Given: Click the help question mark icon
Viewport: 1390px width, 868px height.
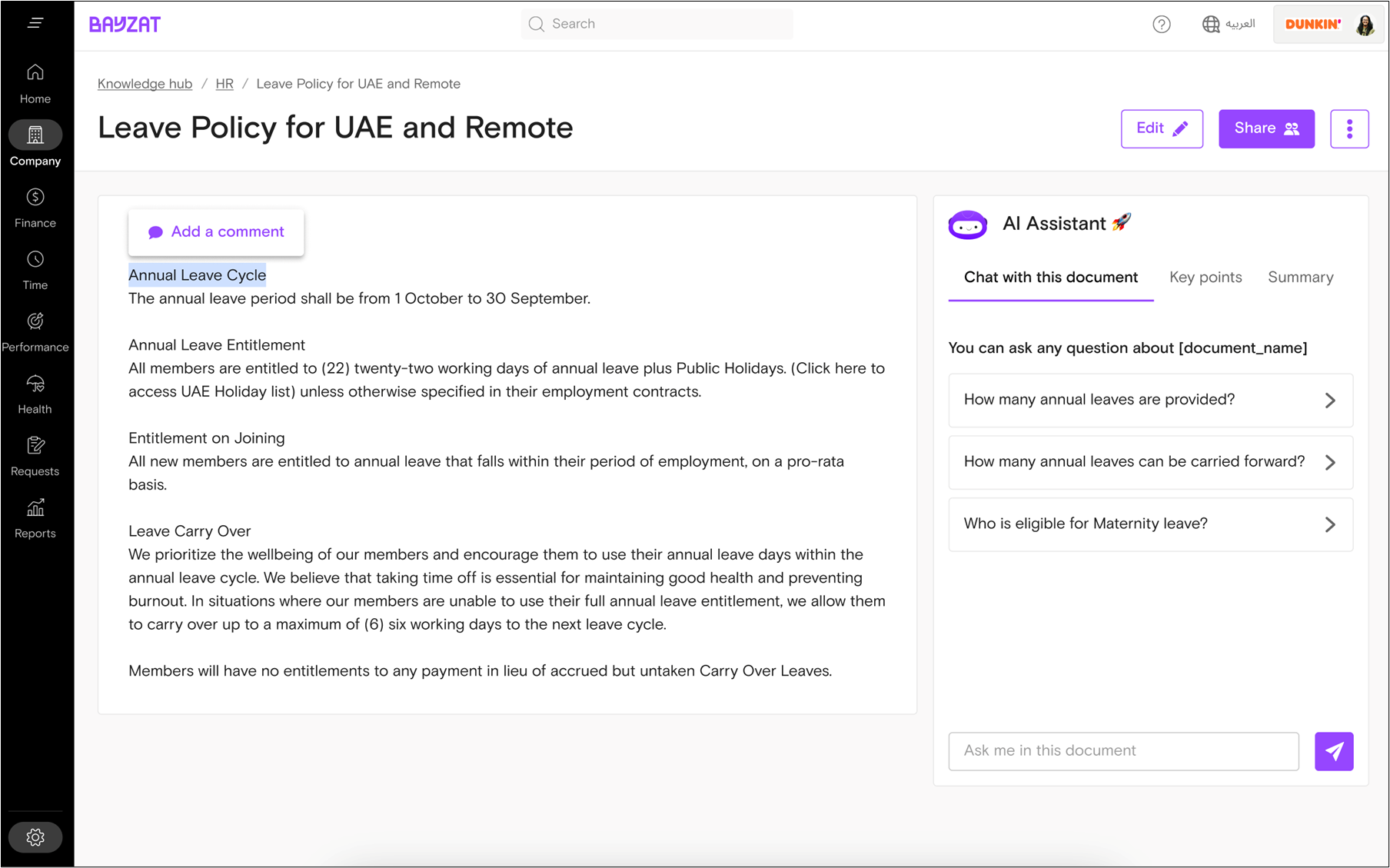Looking at the screenshot, I should click(x=1161, y=25).
